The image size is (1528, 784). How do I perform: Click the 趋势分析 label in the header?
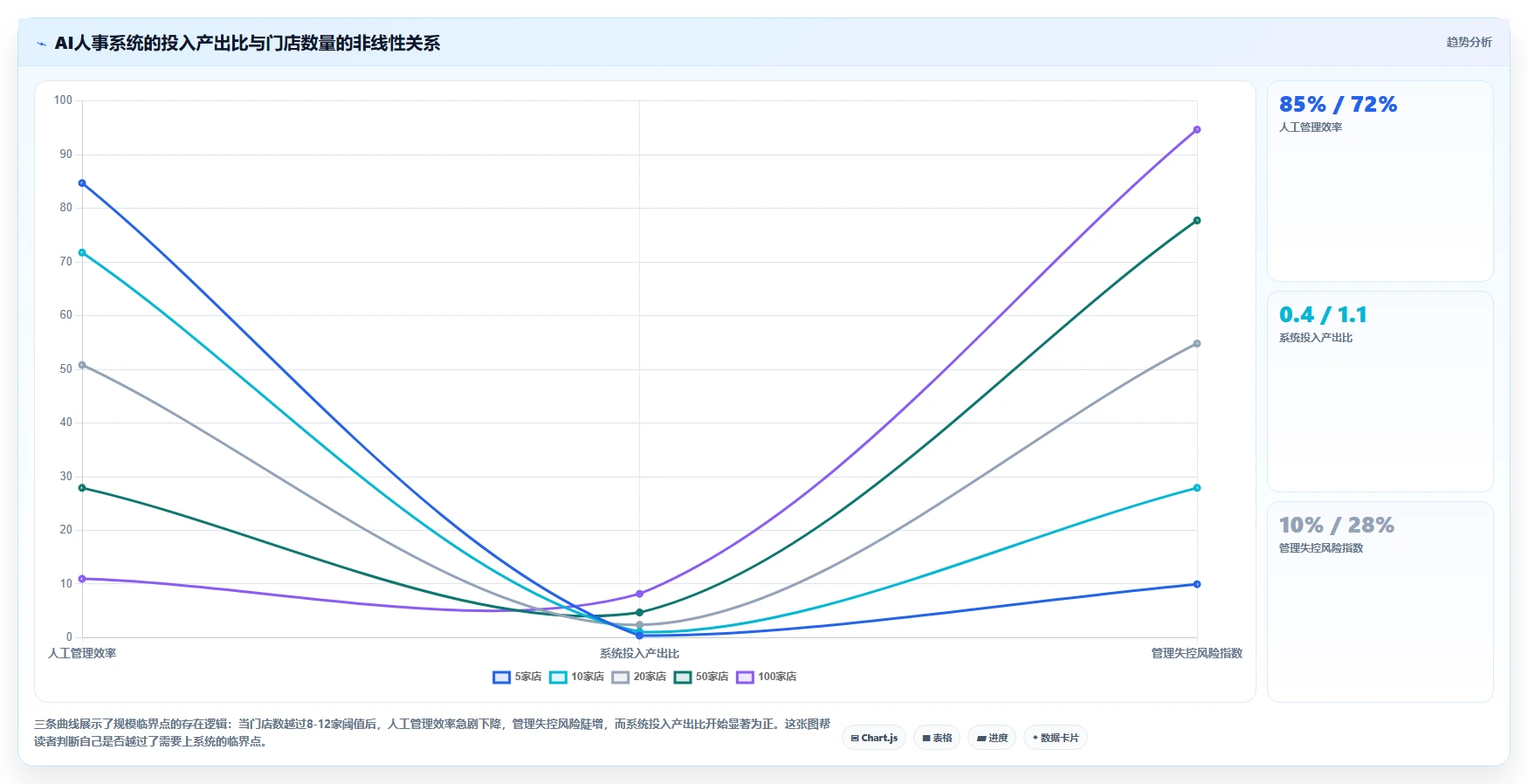pos(1469,42)
